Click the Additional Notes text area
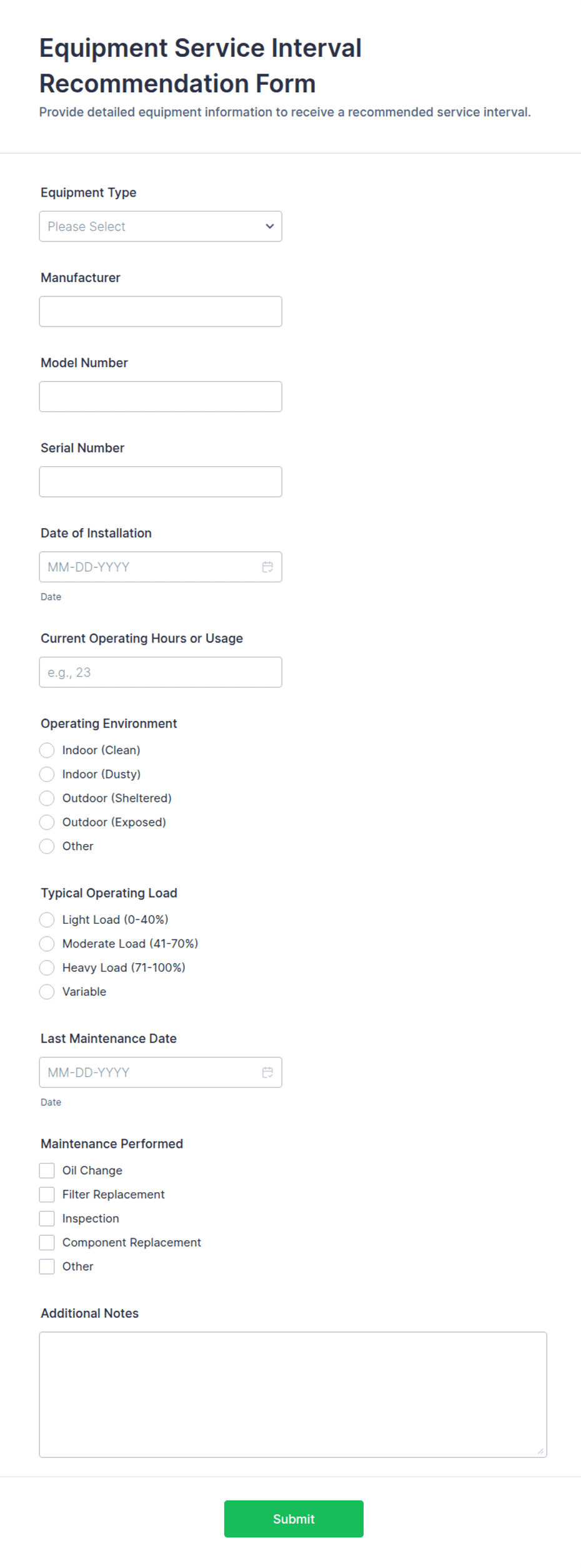The height and width of the screenshot is (1568, 581). pos(293,1395)
